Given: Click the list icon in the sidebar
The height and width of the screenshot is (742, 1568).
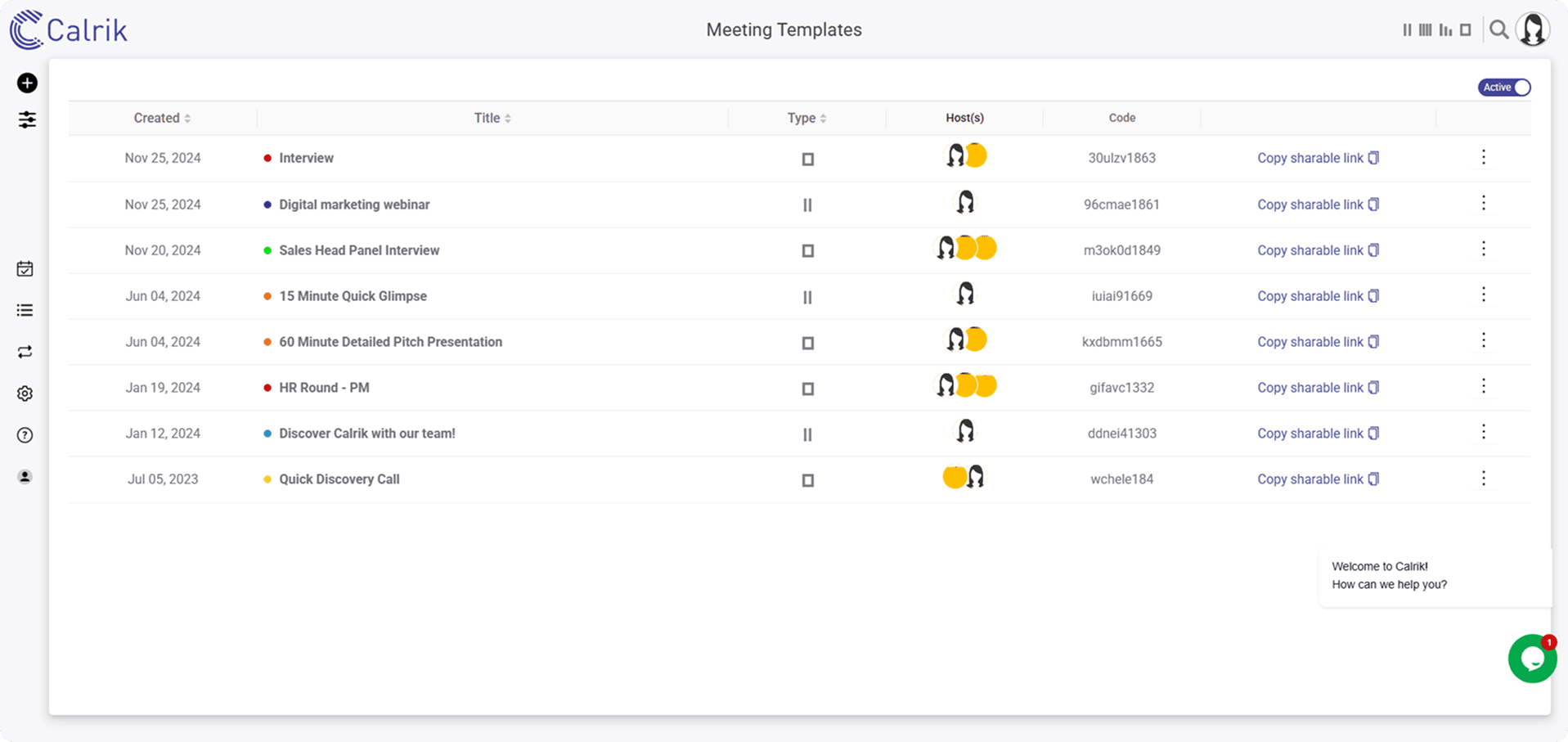Looking at the screenshot, I should (25, 310).
